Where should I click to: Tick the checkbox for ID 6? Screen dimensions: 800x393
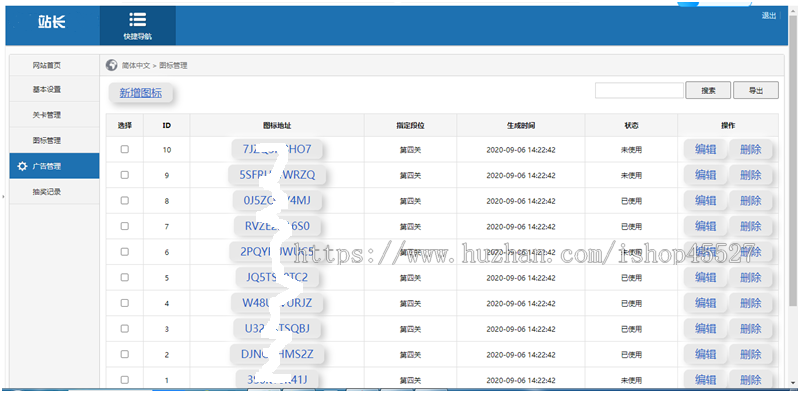pyautogui.click(x=124, y=252)
